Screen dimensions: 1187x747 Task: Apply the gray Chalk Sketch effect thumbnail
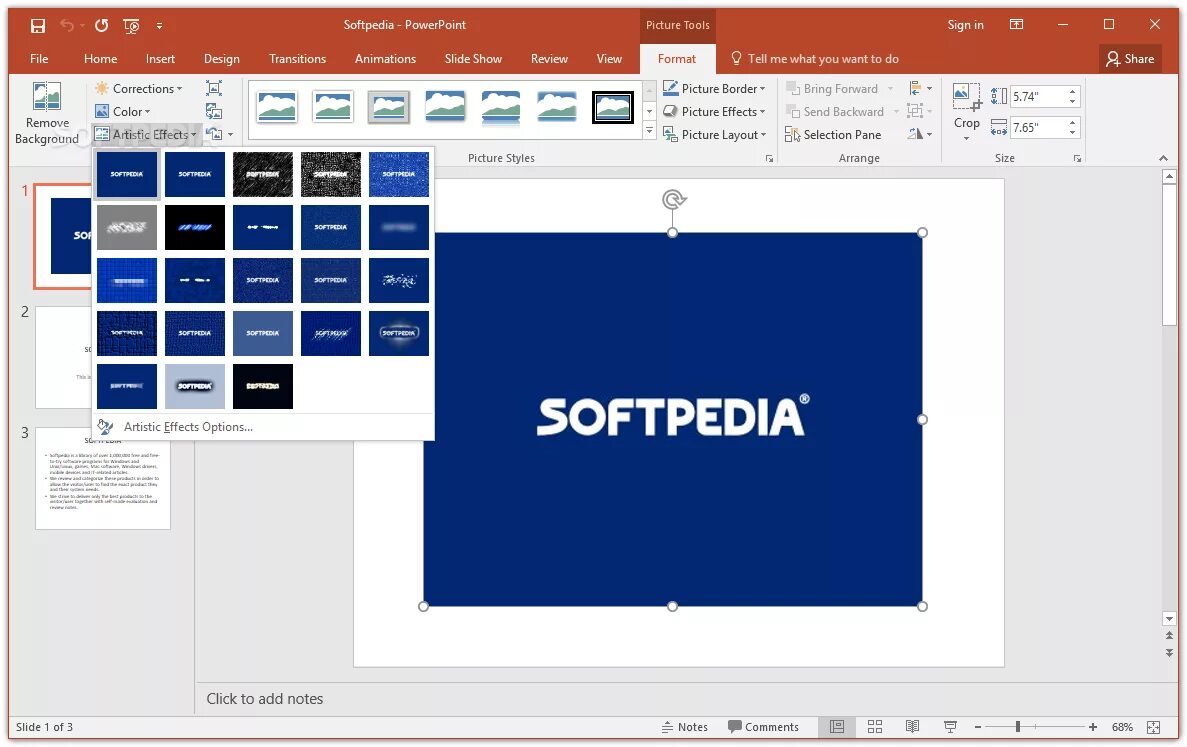[x=126, y=227]
